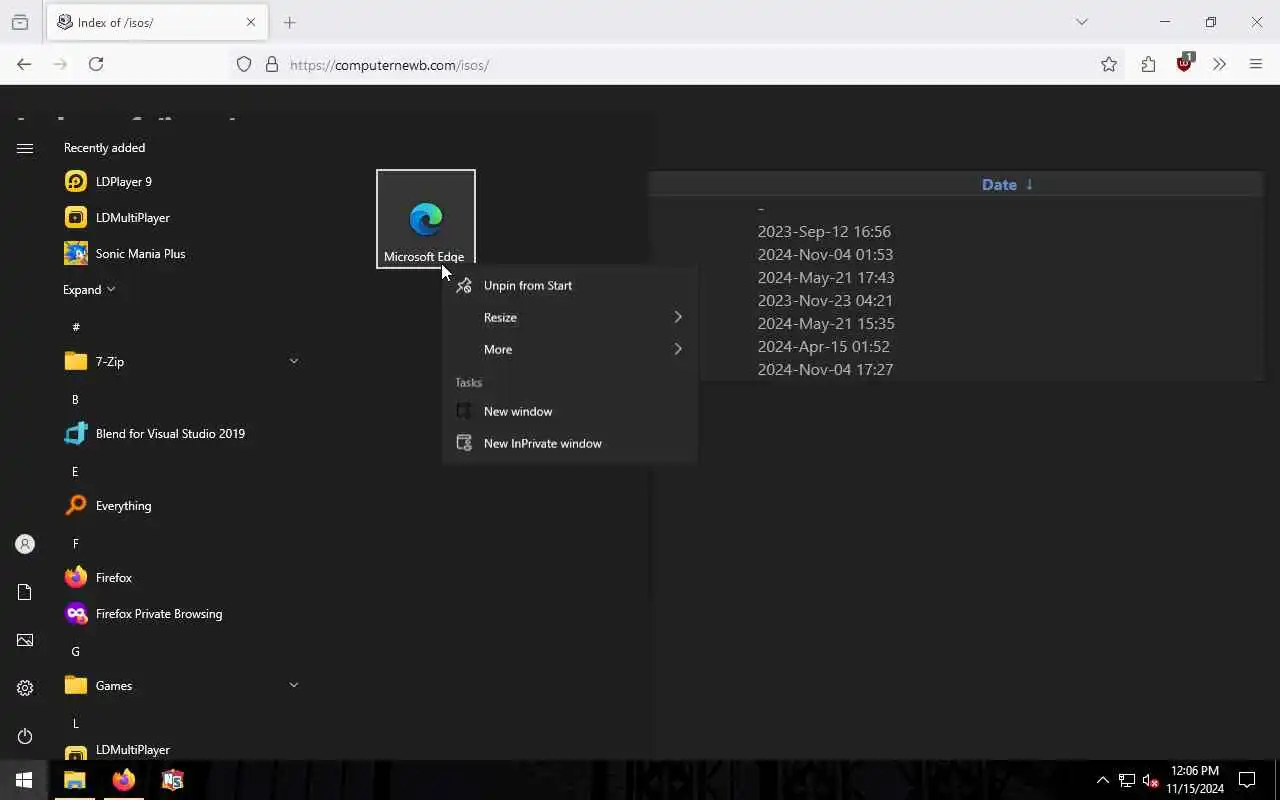
Task: Click the 2024-Nov-04 17:27 date cell
Action: pyautogui.click(x=825, y=369)
